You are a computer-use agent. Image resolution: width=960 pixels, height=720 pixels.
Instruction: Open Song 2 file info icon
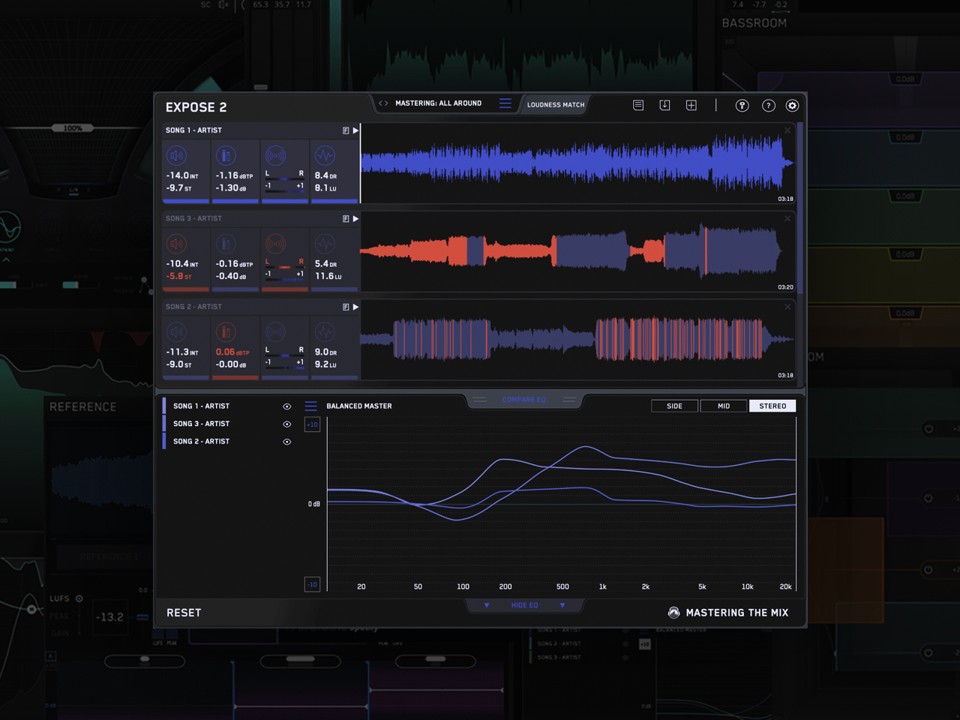pos(345,307)
